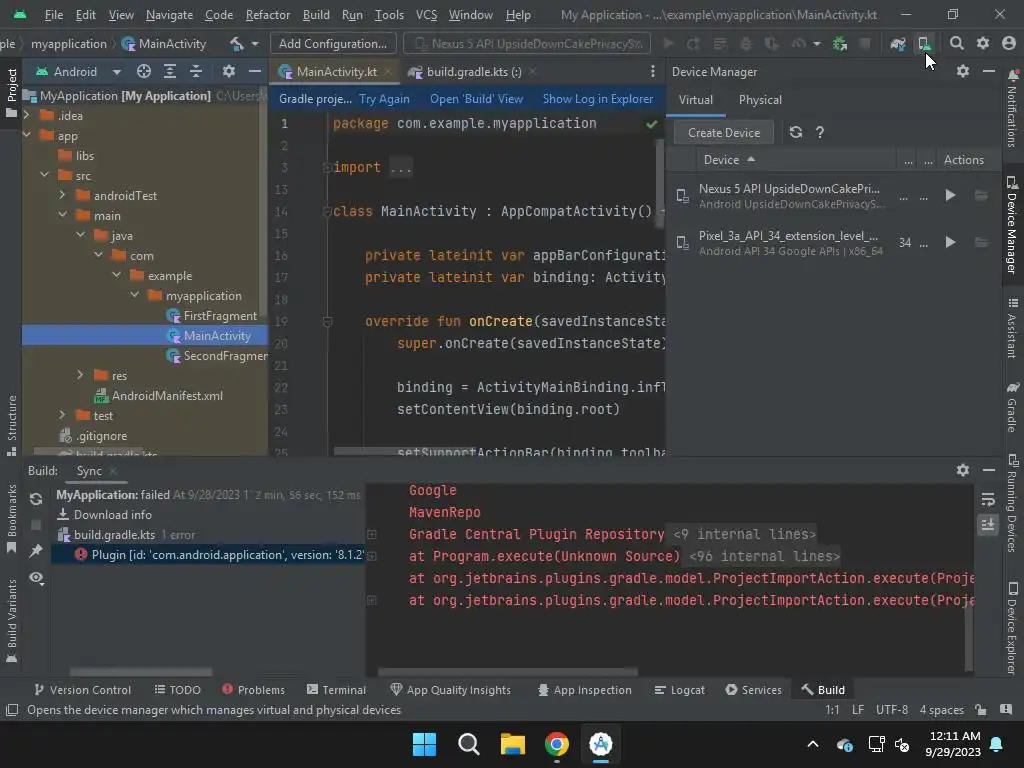The width and height of the screenshot is (1024, 768).
Task: Open the Logcat tool tab
Action: tap(680, 690)
